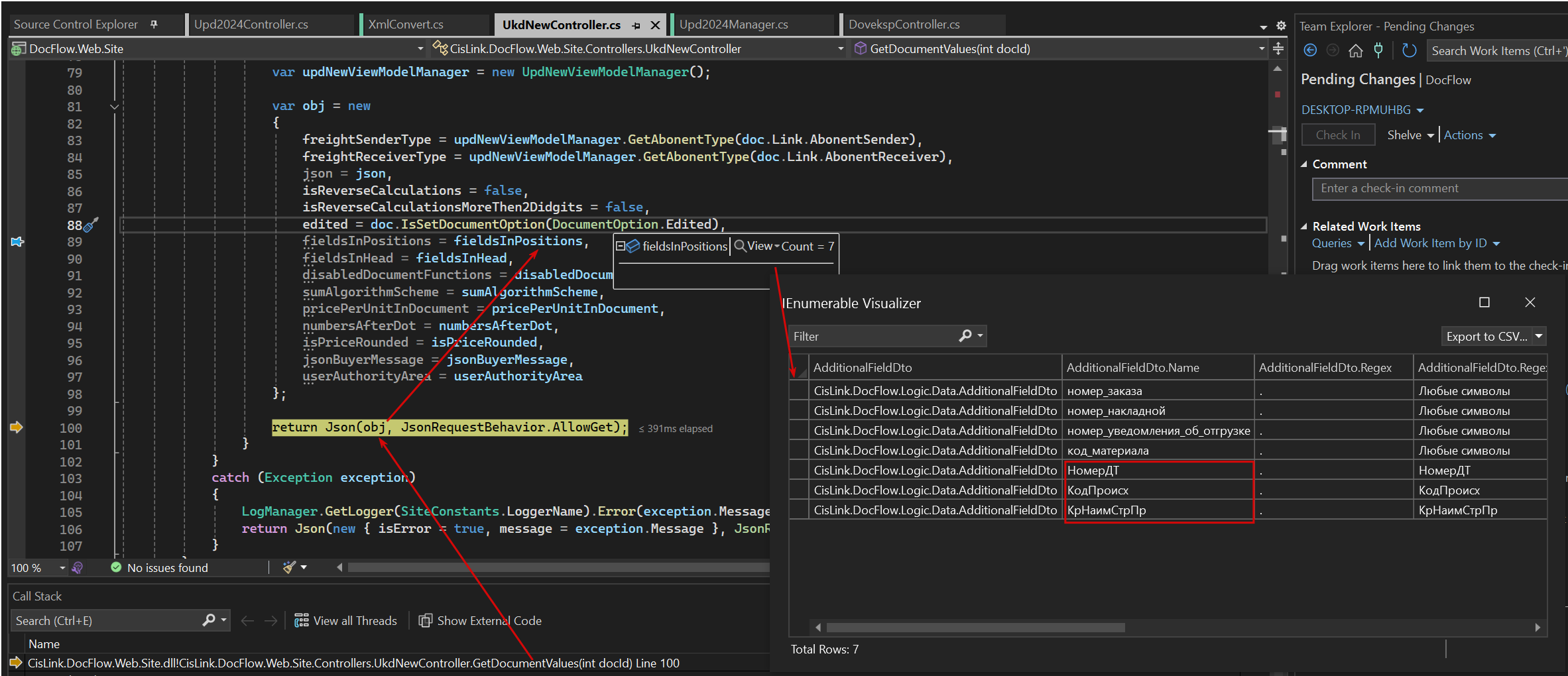Click the visualizer's horizontal scrollbar thumb

975,628
